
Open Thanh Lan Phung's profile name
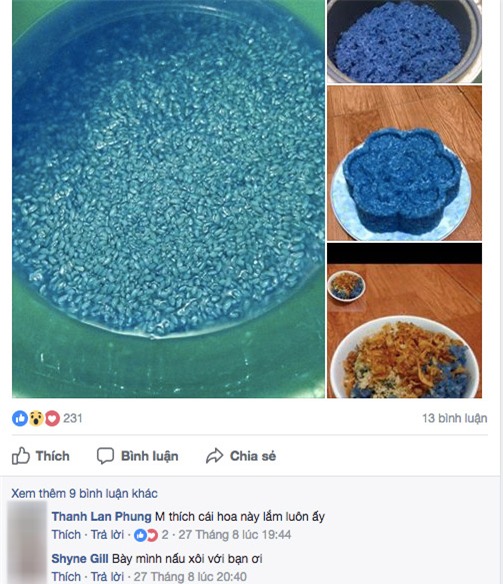click(101, 517)
